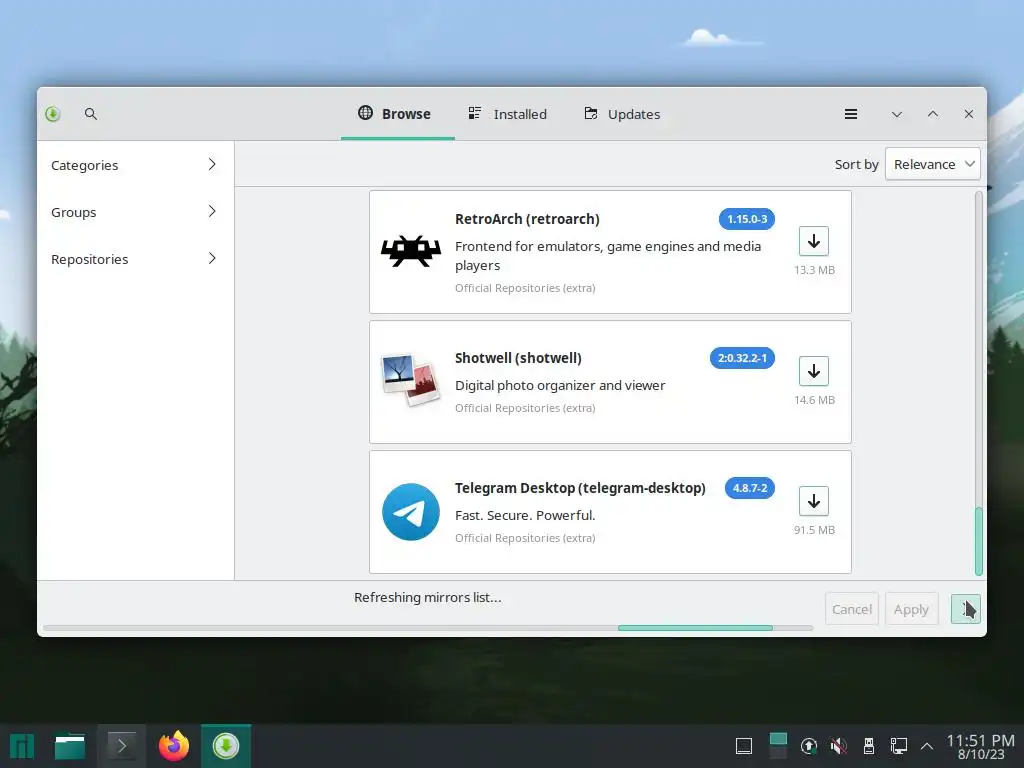
Task: Click the Pamac app icon in header
Action: [x=53, y=114]
